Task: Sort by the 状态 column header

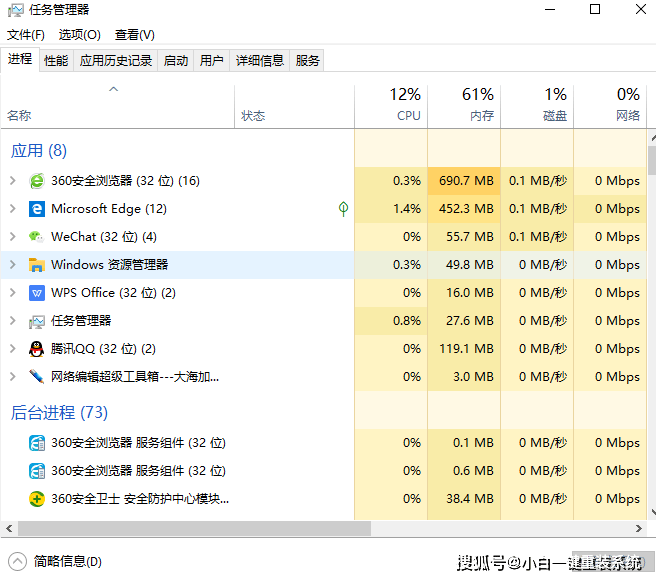Action: coord(294,107)
